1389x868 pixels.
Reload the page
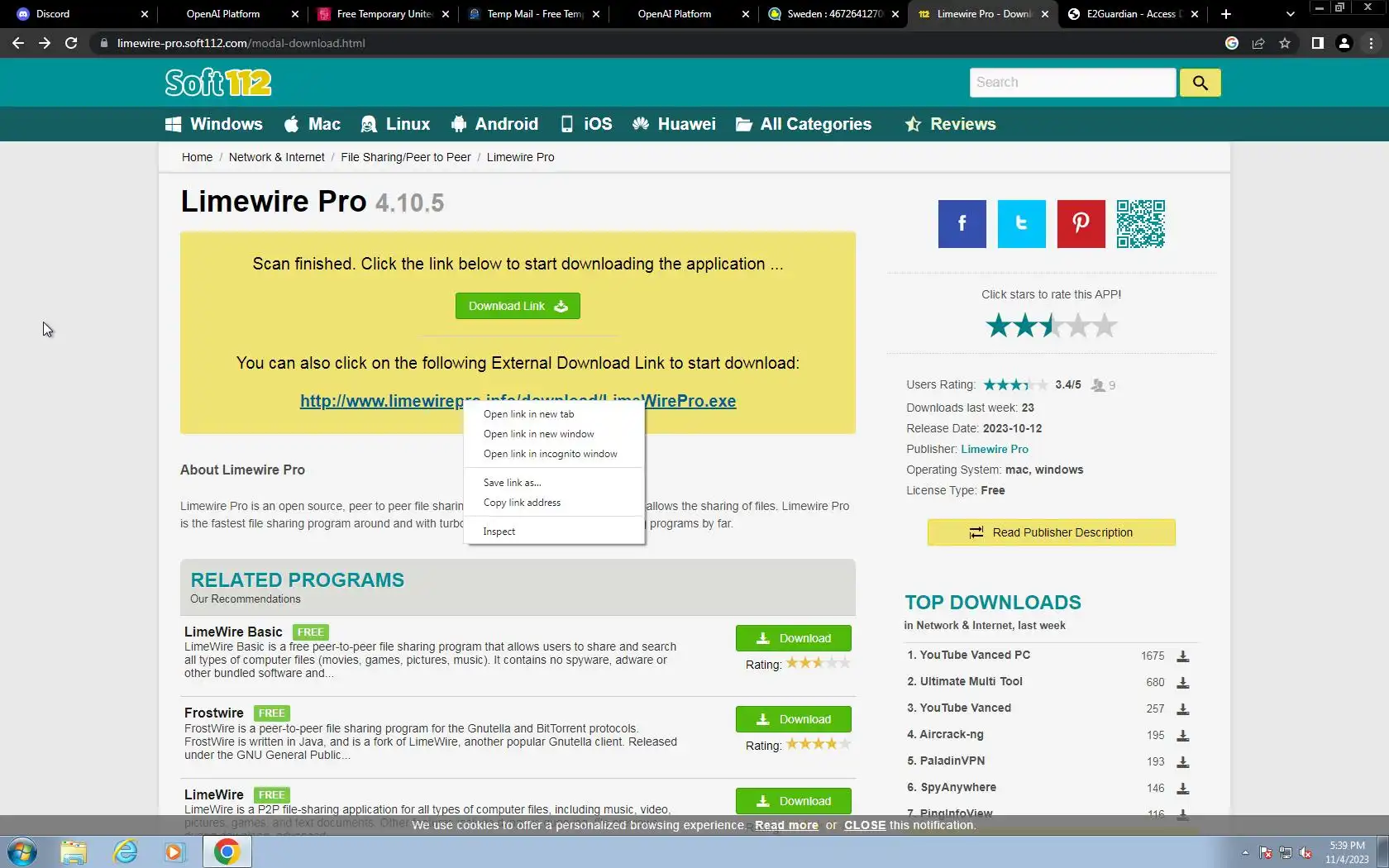pos(71,43)
